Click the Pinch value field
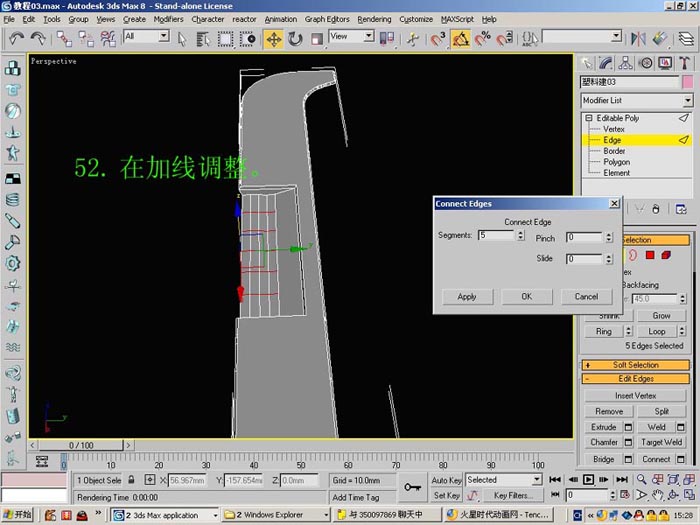The image size is (700, 525). 584,237
